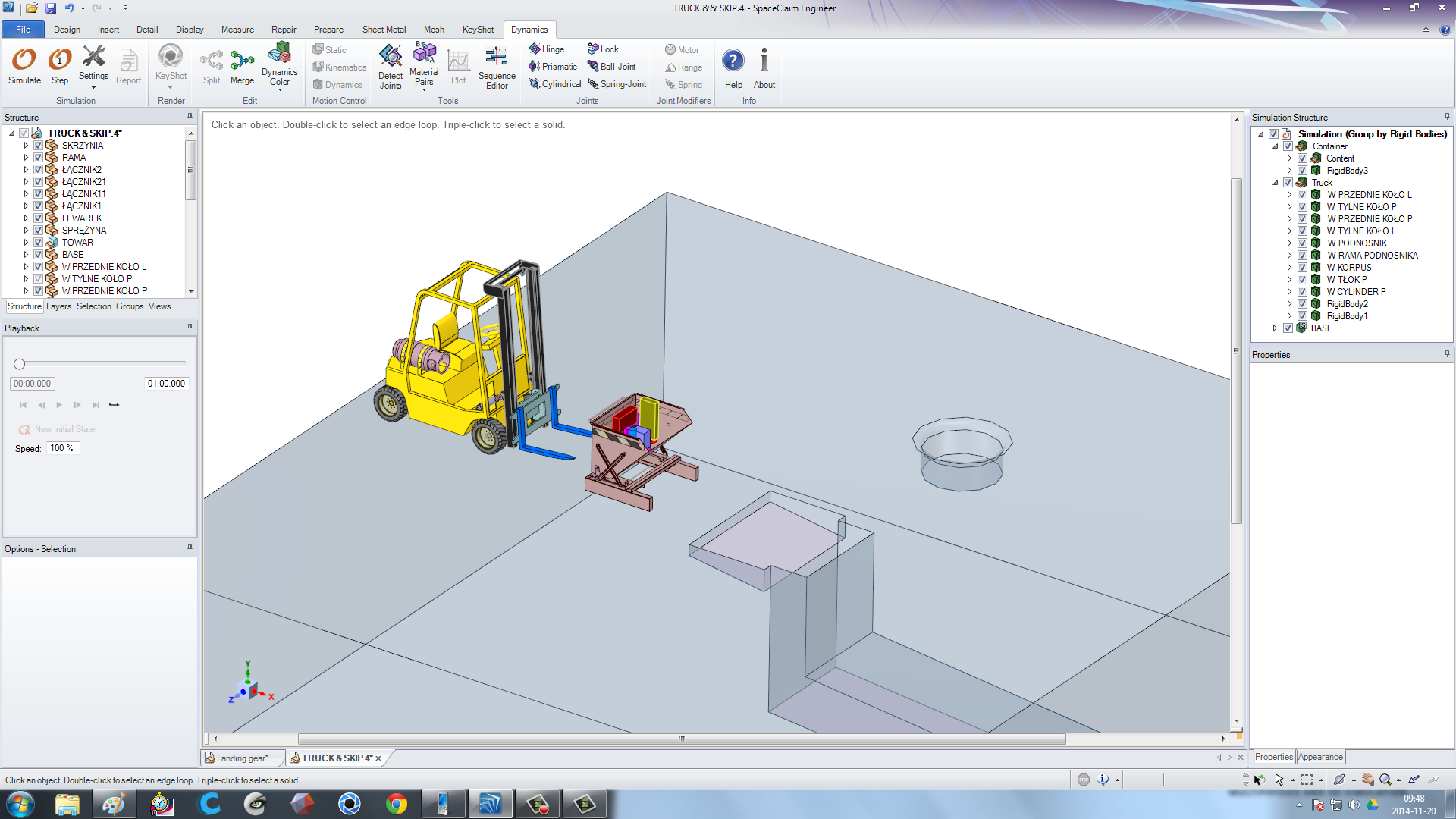Image resolution: width=1456 pixels, height=819 pixels.
Task: Add a Spring joint modifier
Action: click(x=685, y=84)
